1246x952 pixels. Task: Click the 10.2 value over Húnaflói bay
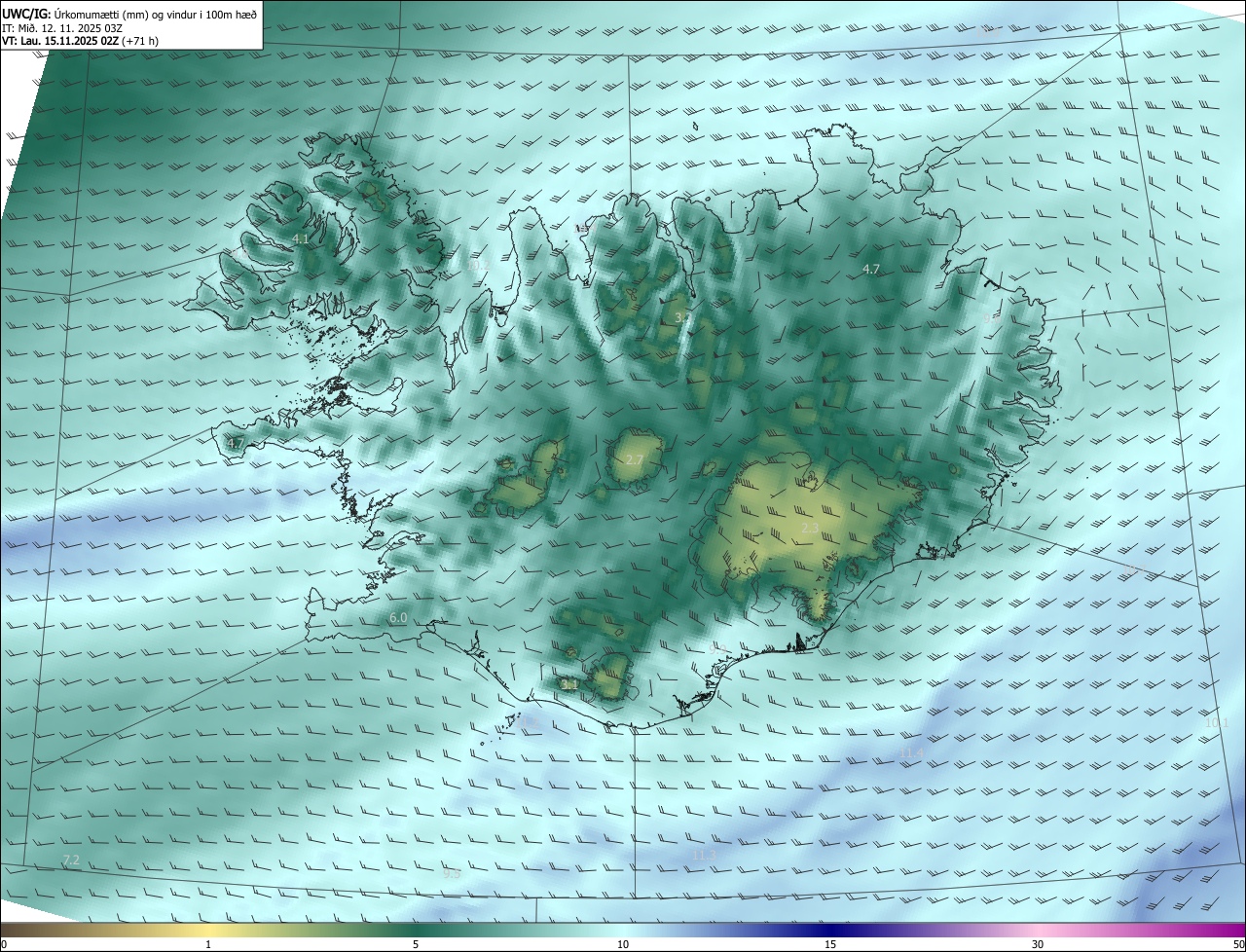(x=477, y=265)
